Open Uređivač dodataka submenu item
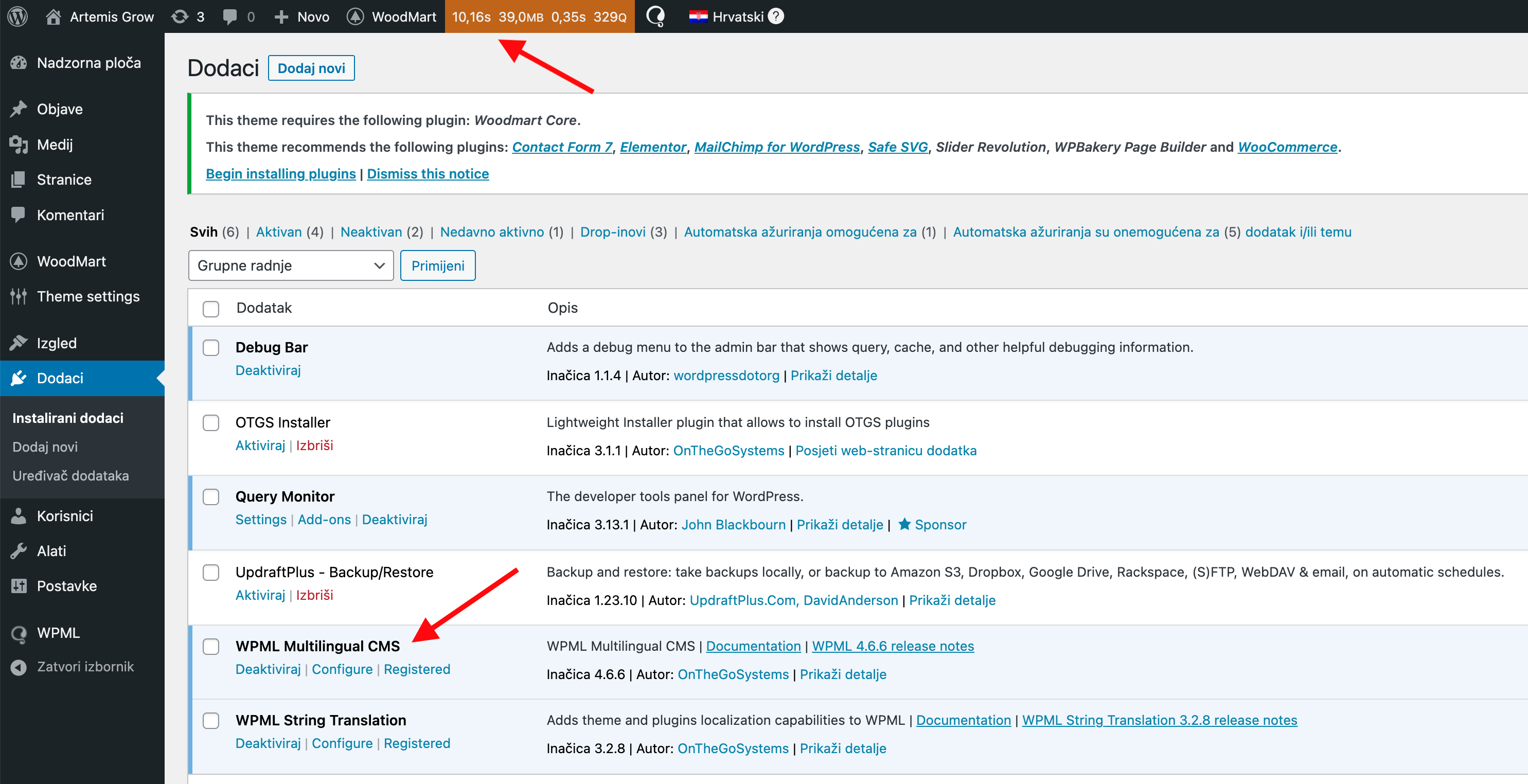 [70, 476]
